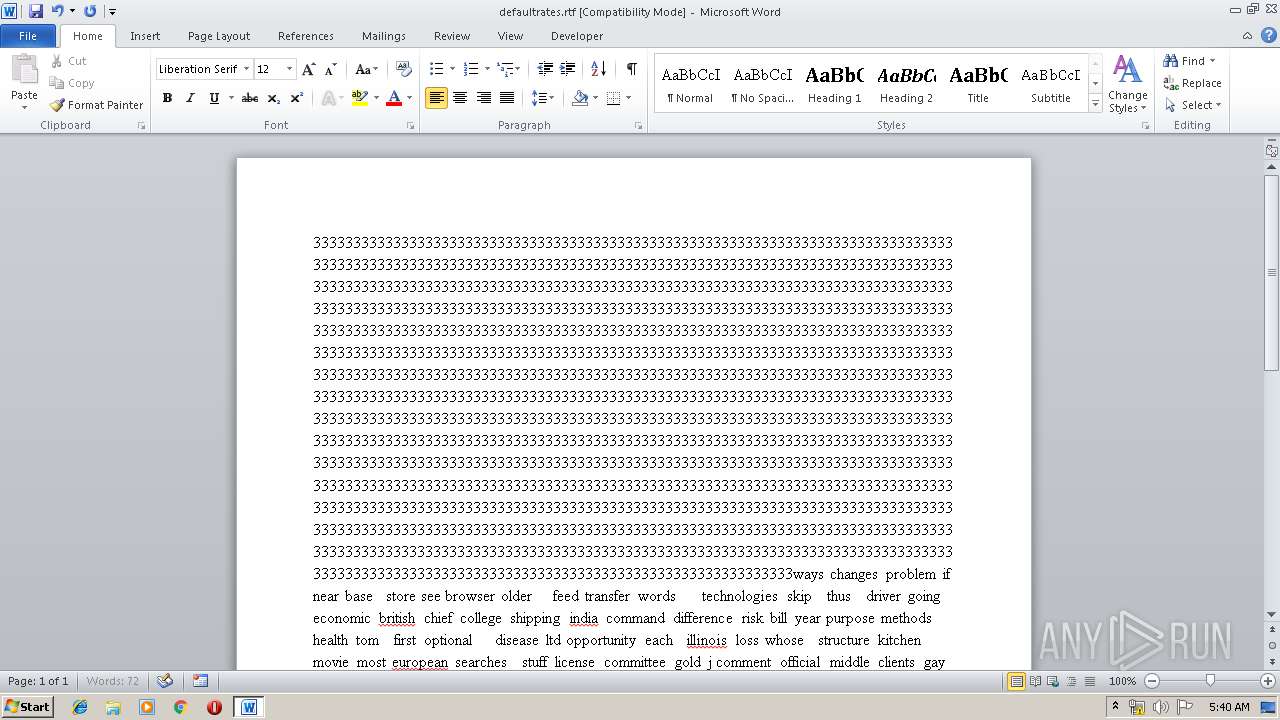The height and width of the screenshot is (720, 1280).
Task: Align text to the right
Action: point(484,98)
